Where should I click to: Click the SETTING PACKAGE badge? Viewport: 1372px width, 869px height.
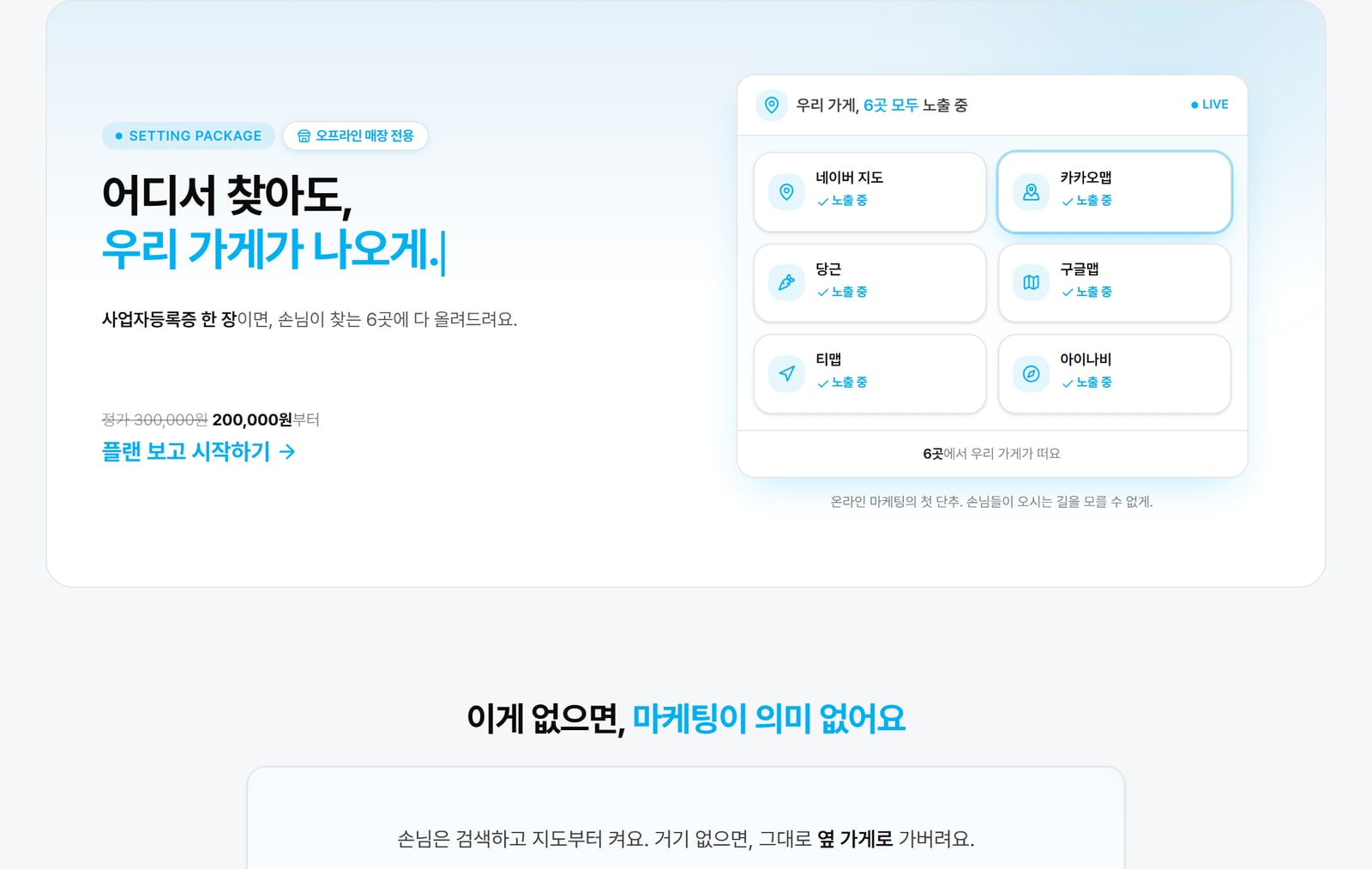(188, 136)
